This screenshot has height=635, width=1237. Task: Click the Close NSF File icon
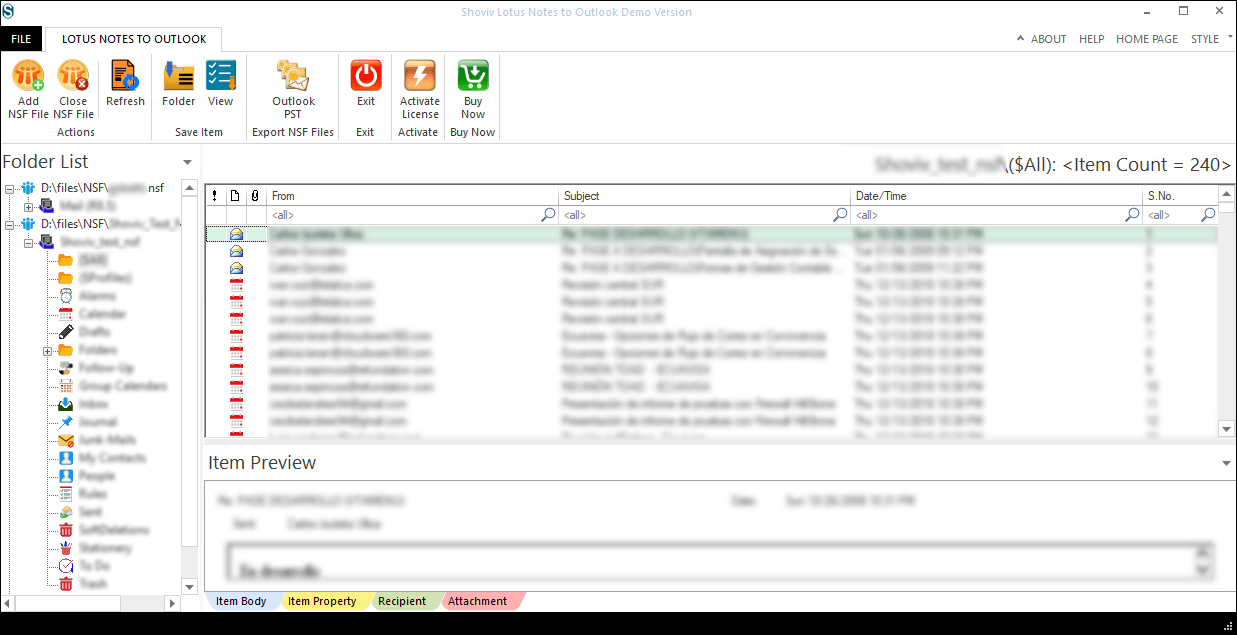point(73,76)
